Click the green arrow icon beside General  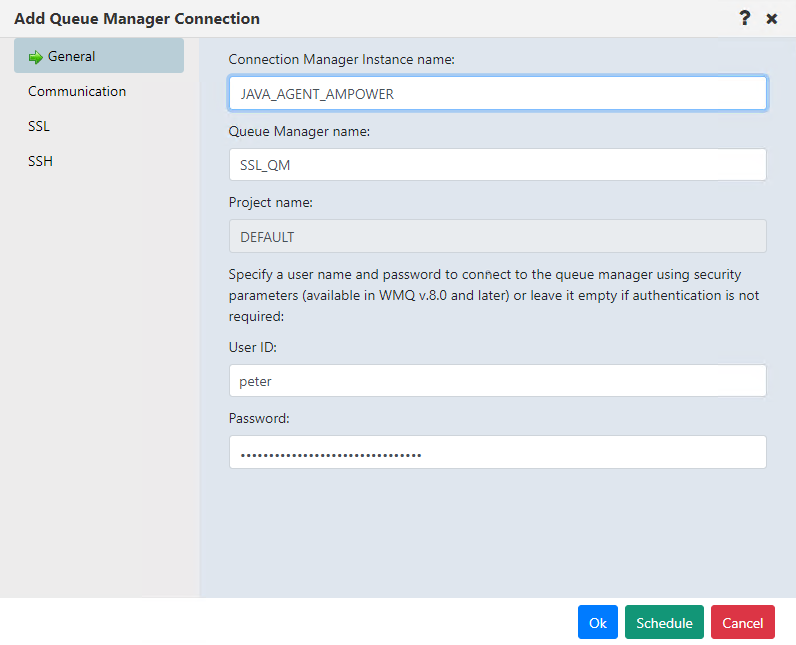click(x=36, y=57)
